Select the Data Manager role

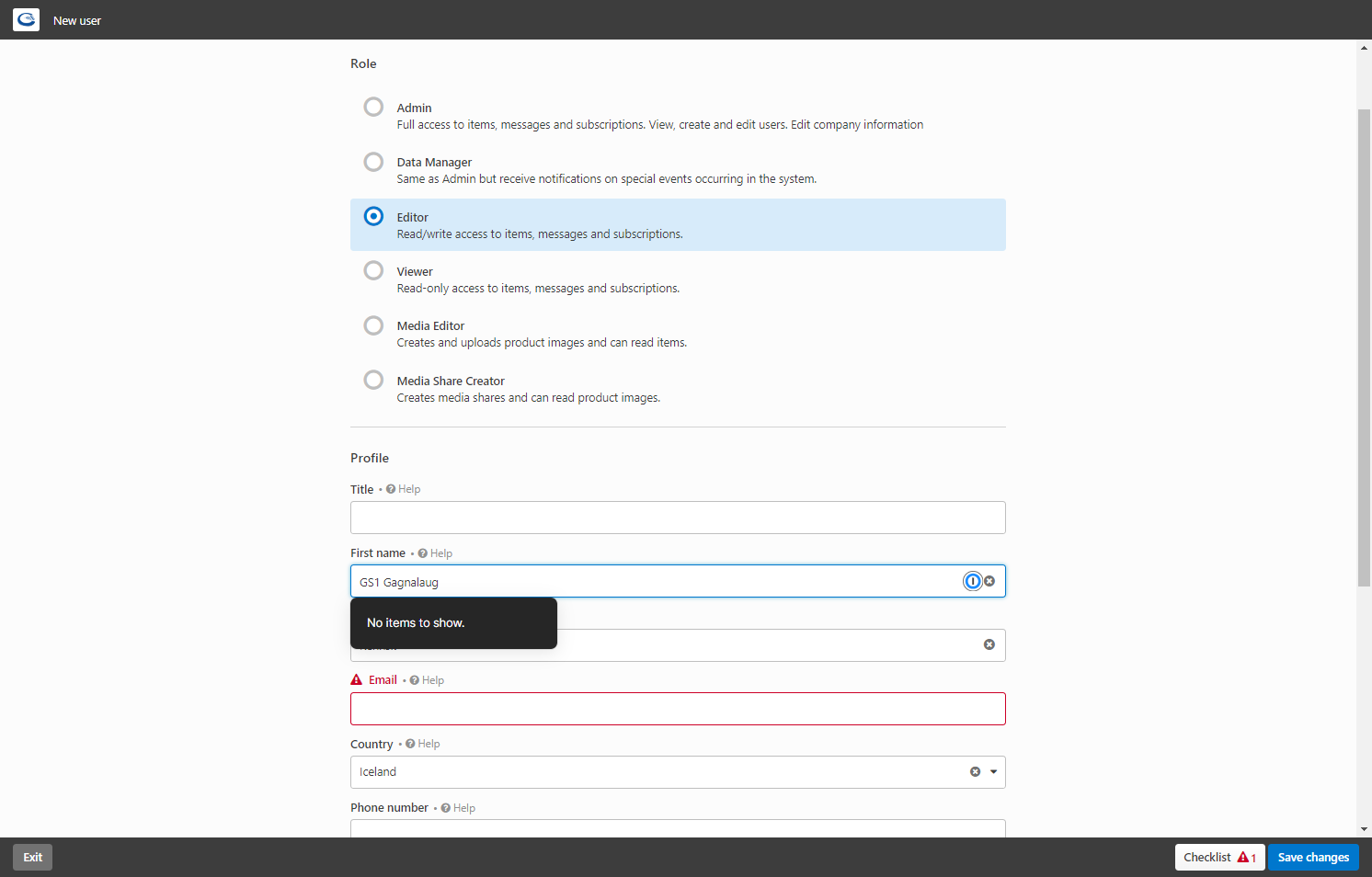coord(373,162)
